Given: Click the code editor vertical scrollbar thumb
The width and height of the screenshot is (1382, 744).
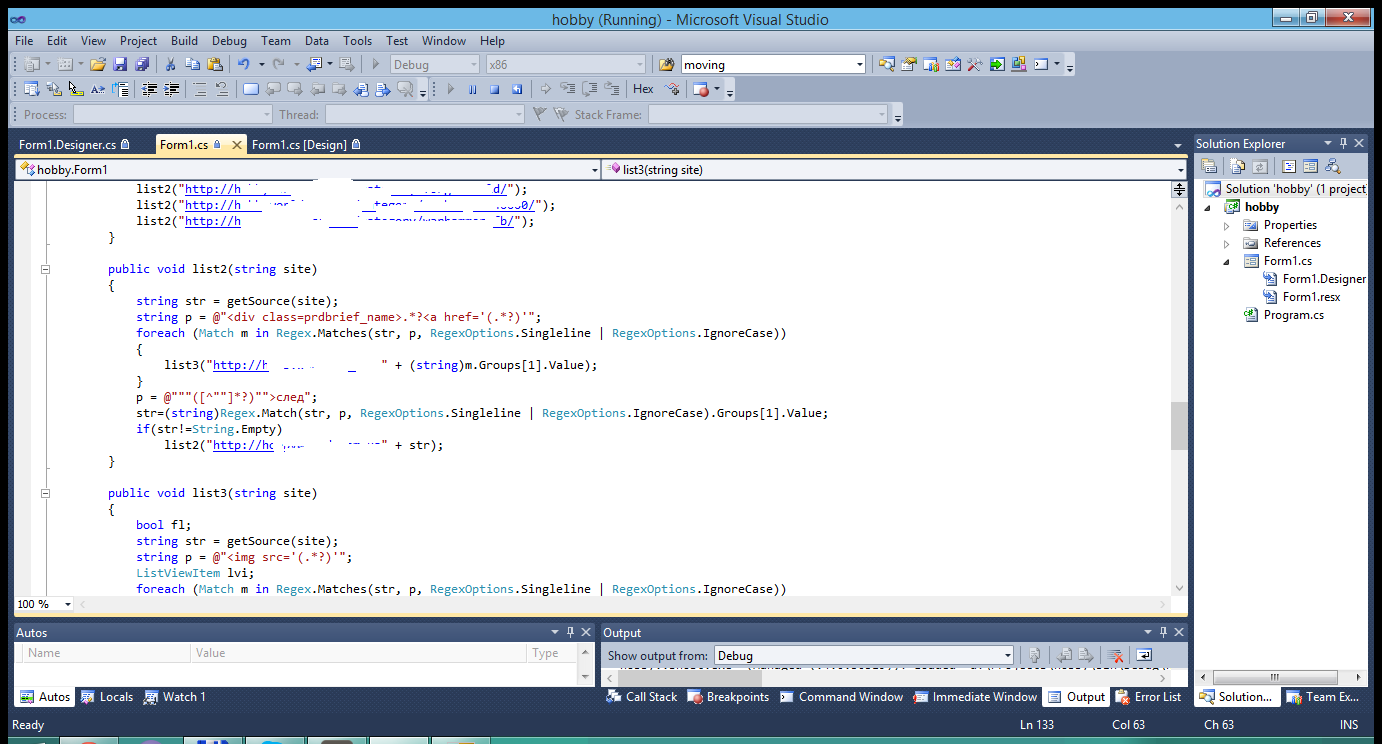Looking at the screenshot, I should coord(1179,426).
